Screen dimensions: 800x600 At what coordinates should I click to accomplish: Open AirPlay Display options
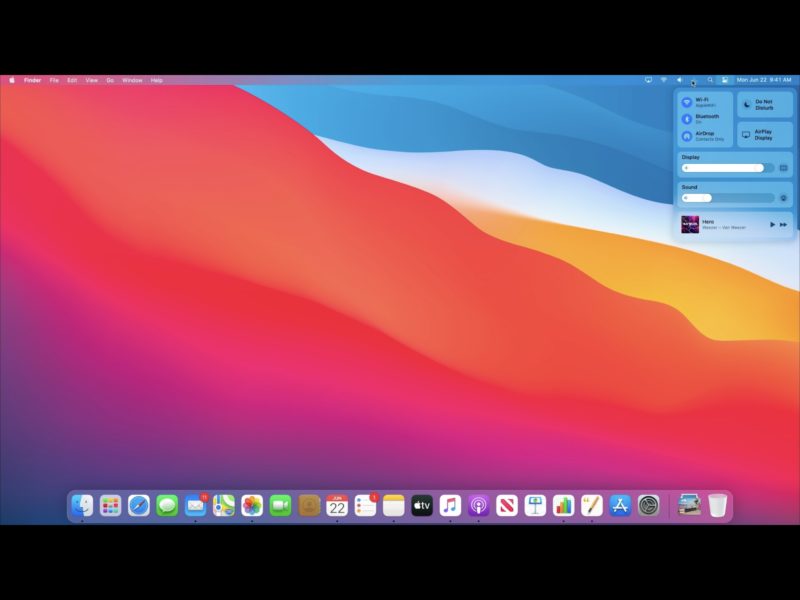click(x=765, y=135)
